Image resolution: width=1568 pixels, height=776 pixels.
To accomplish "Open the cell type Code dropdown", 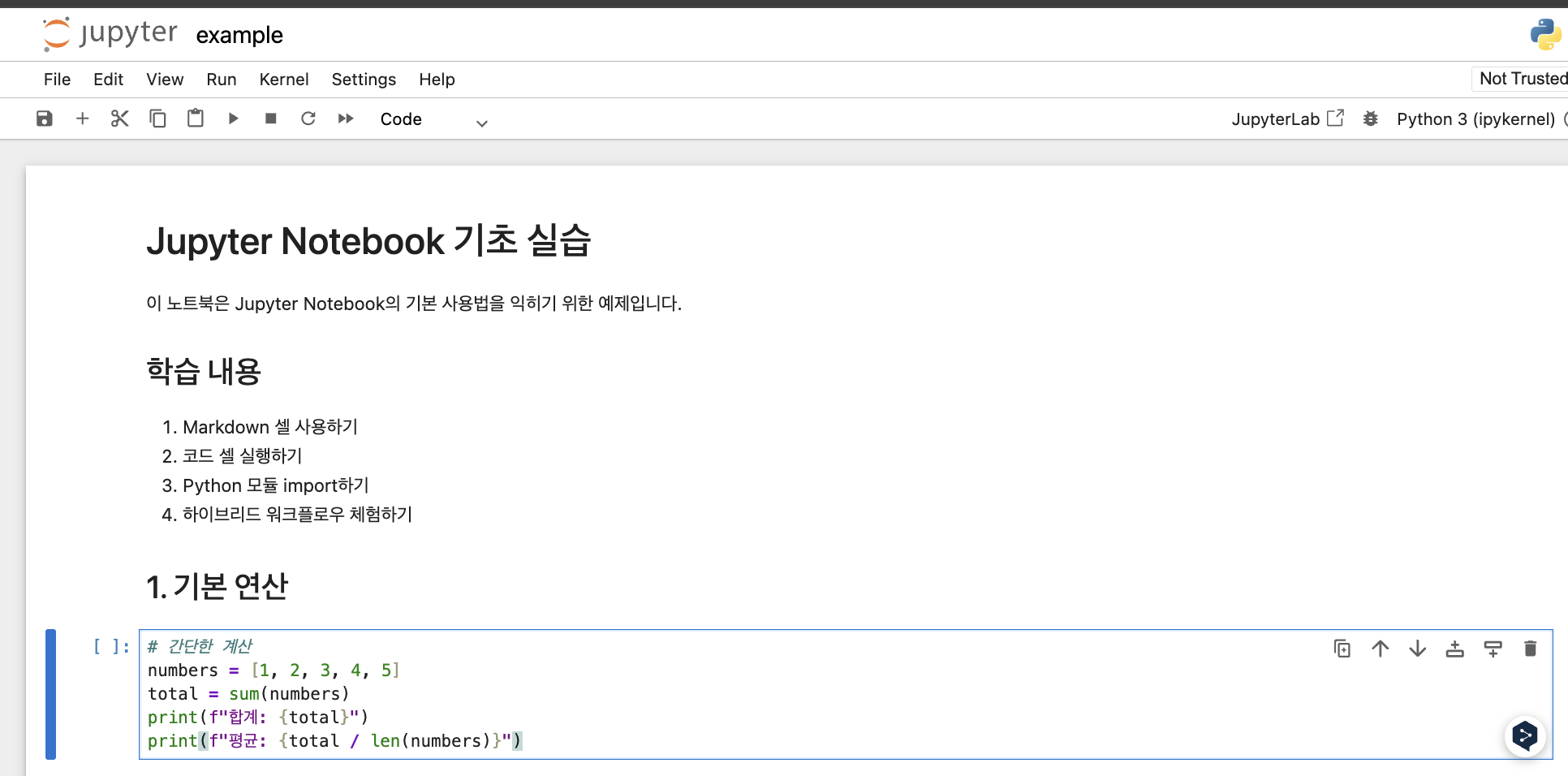I will [x=433, y=119].
